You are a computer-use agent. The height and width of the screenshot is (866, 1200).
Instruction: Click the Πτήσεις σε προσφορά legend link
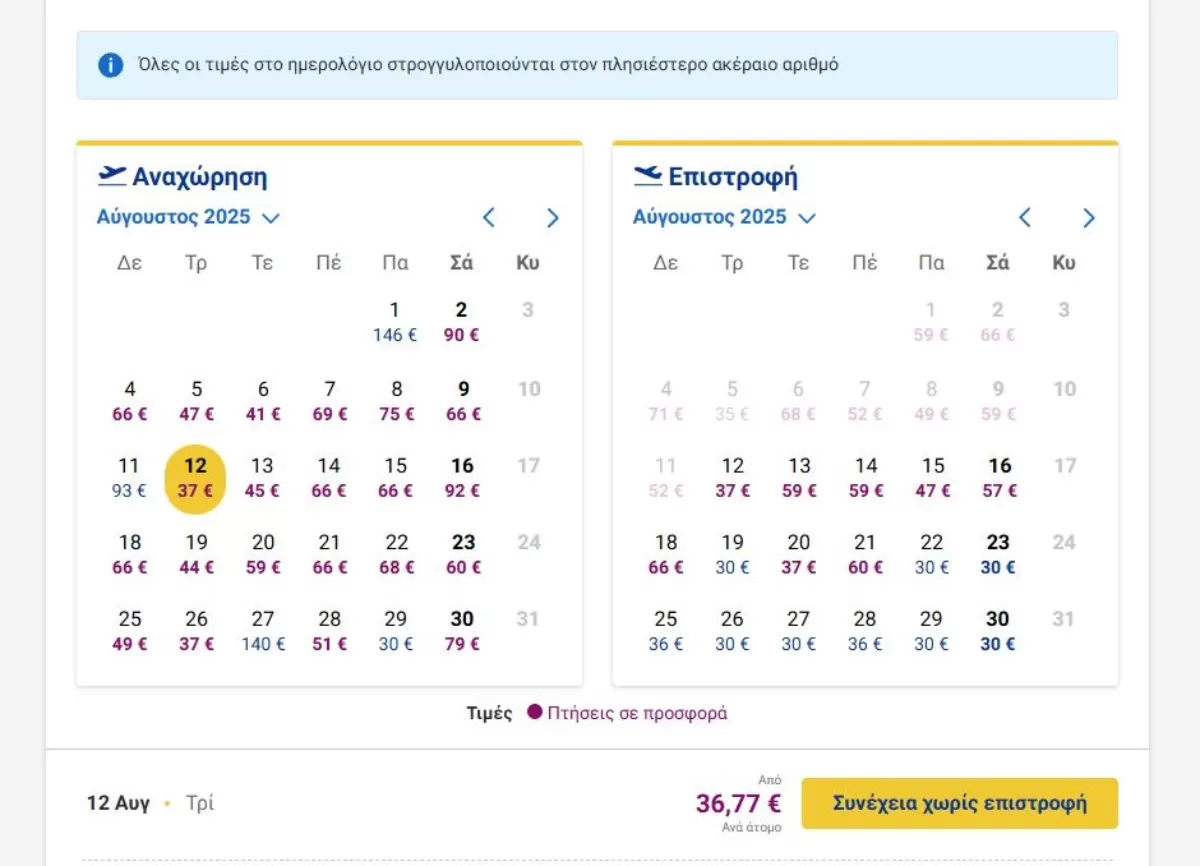pyautogui.click(x=637, y=713)
